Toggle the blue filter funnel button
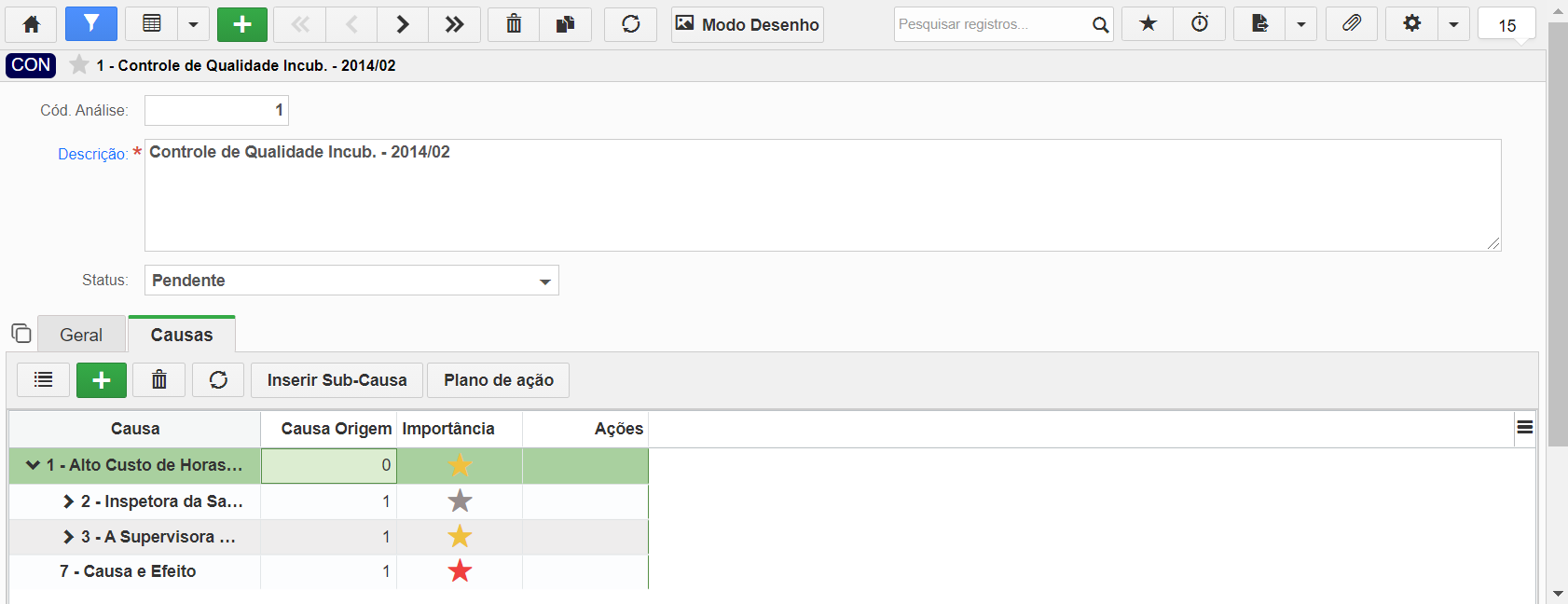 coord(91,24)
